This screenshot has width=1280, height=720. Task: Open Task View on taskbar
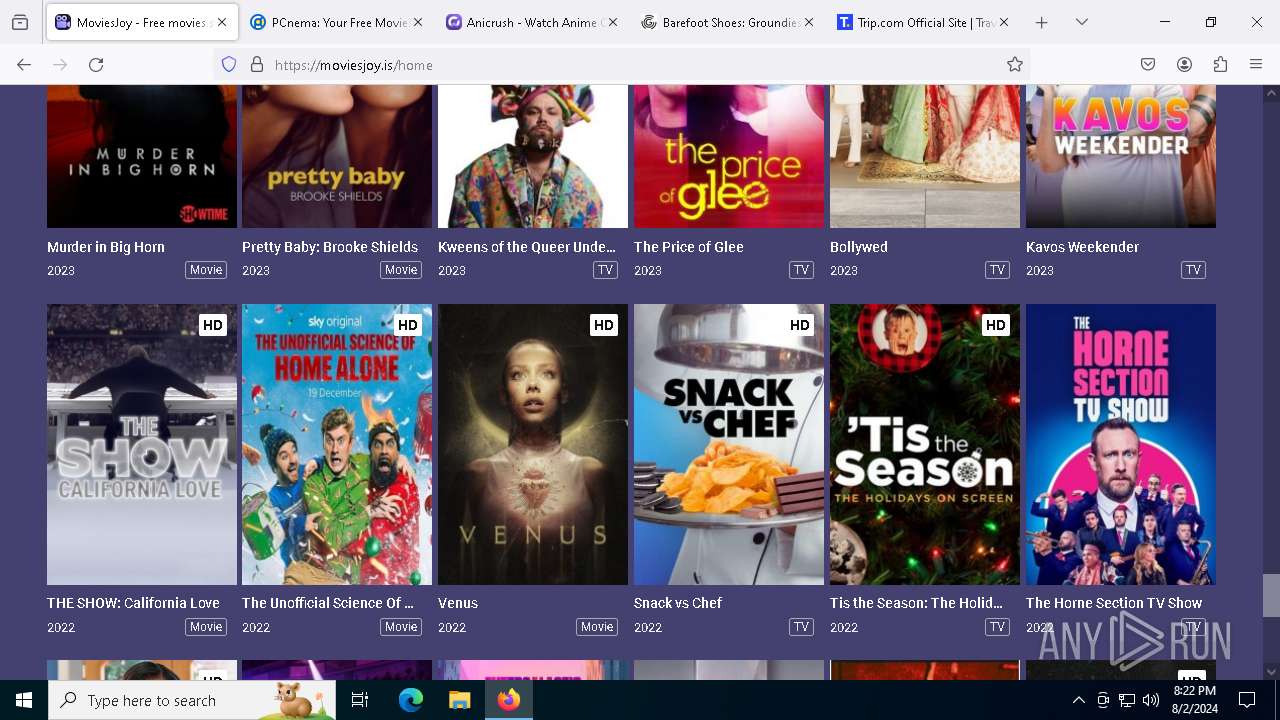click(x=360, y=700)
